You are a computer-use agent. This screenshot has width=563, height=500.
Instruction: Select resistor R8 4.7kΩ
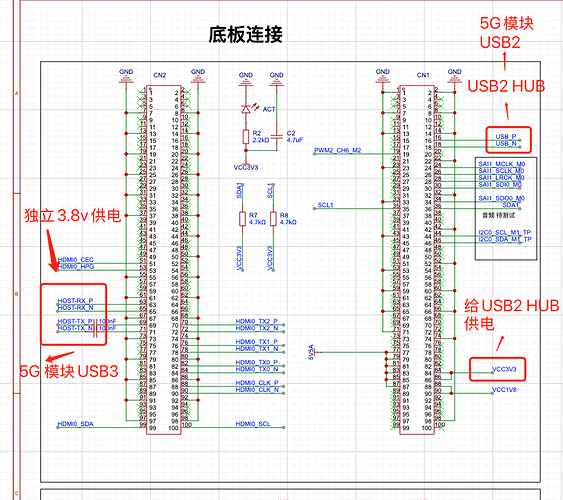point(273,219)
